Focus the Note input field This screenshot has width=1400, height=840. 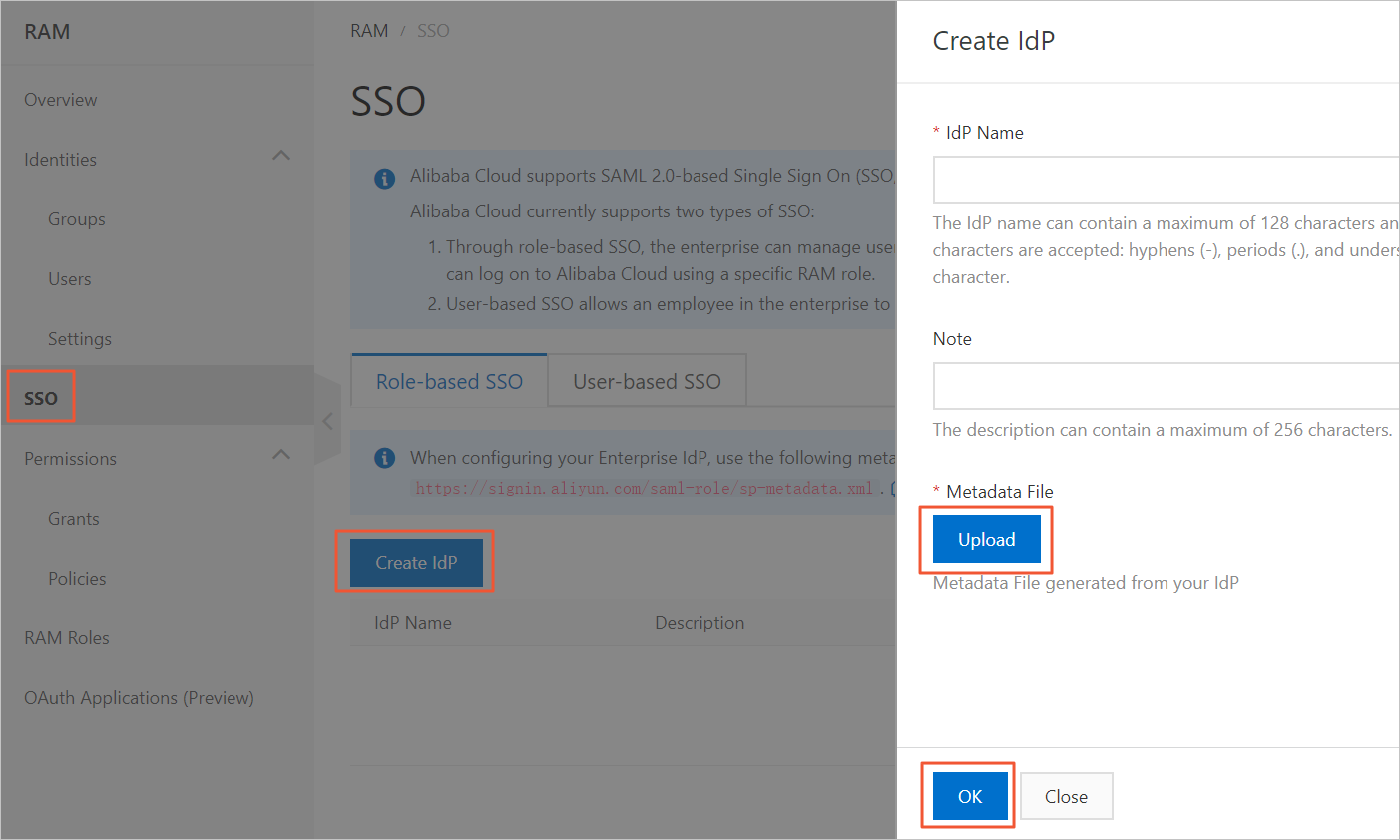pos(1166,386)
